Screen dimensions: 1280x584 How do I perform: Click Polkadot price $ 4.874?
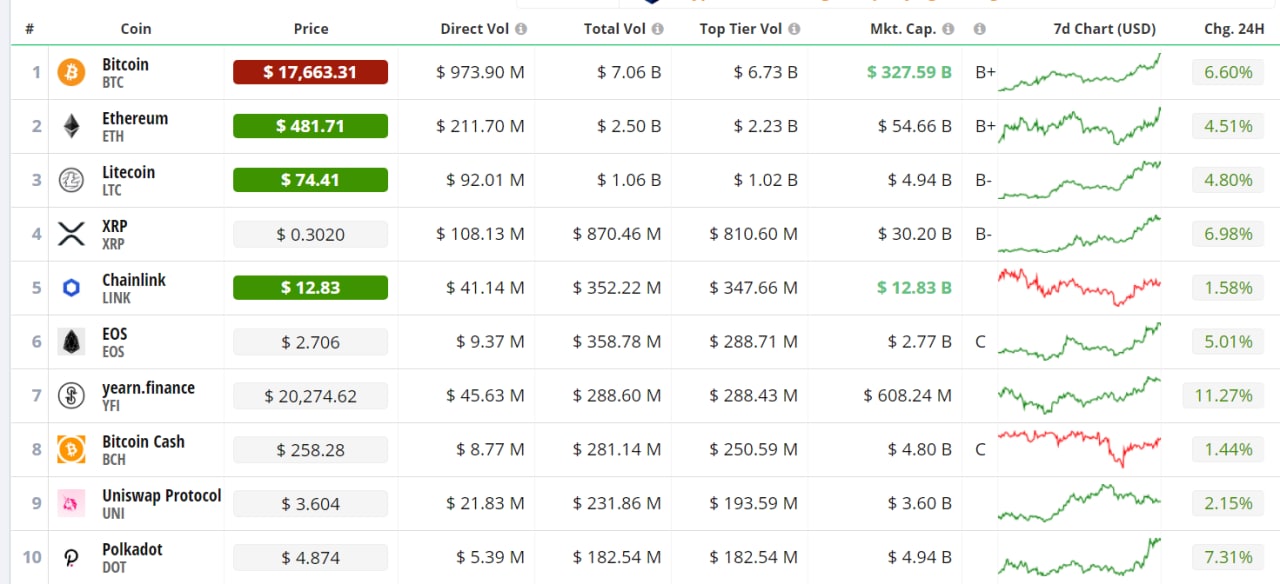pos(310,558)
